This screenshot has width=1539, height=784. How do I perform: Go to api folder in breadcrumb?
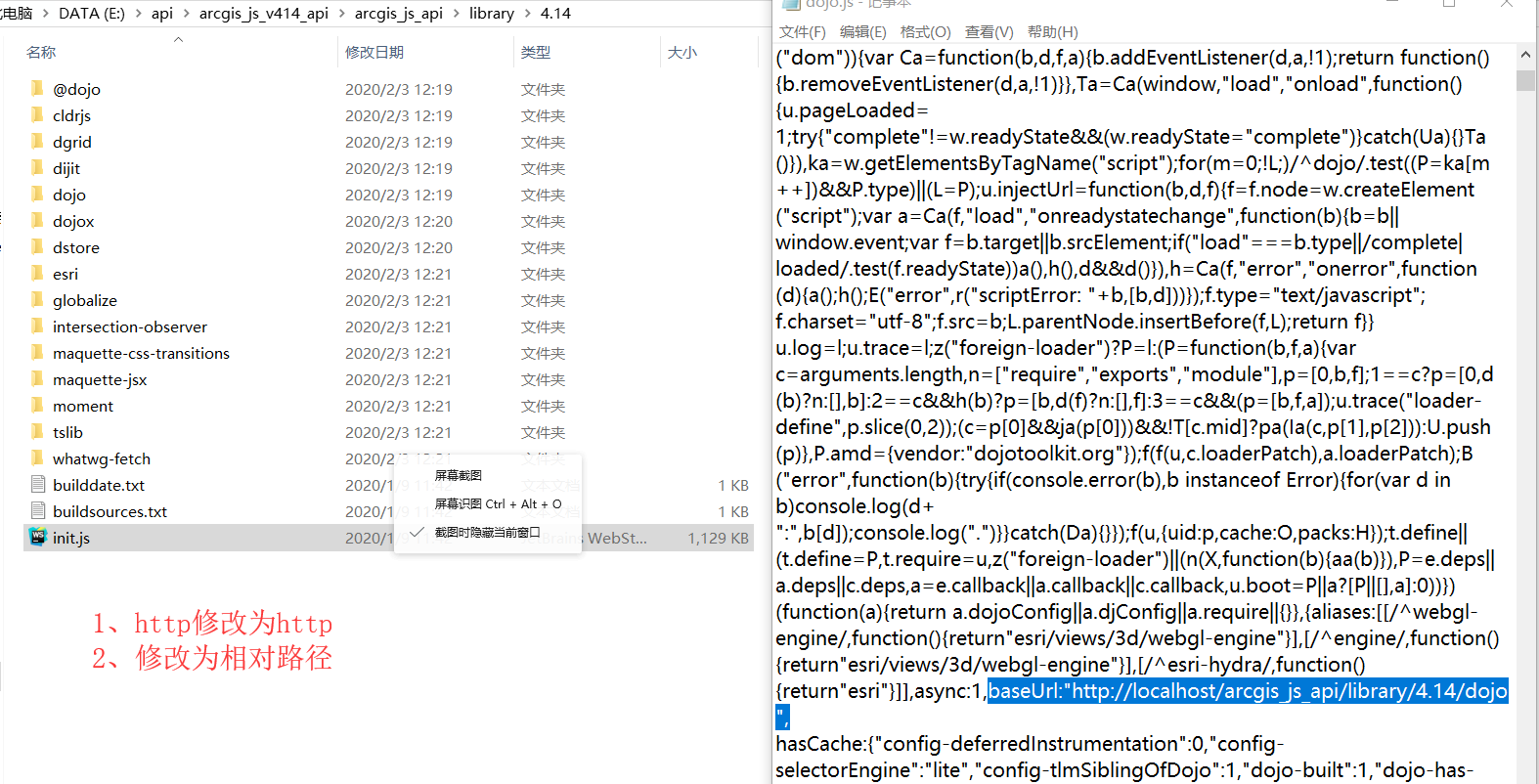pyautogui.click(x=162, y=14)
